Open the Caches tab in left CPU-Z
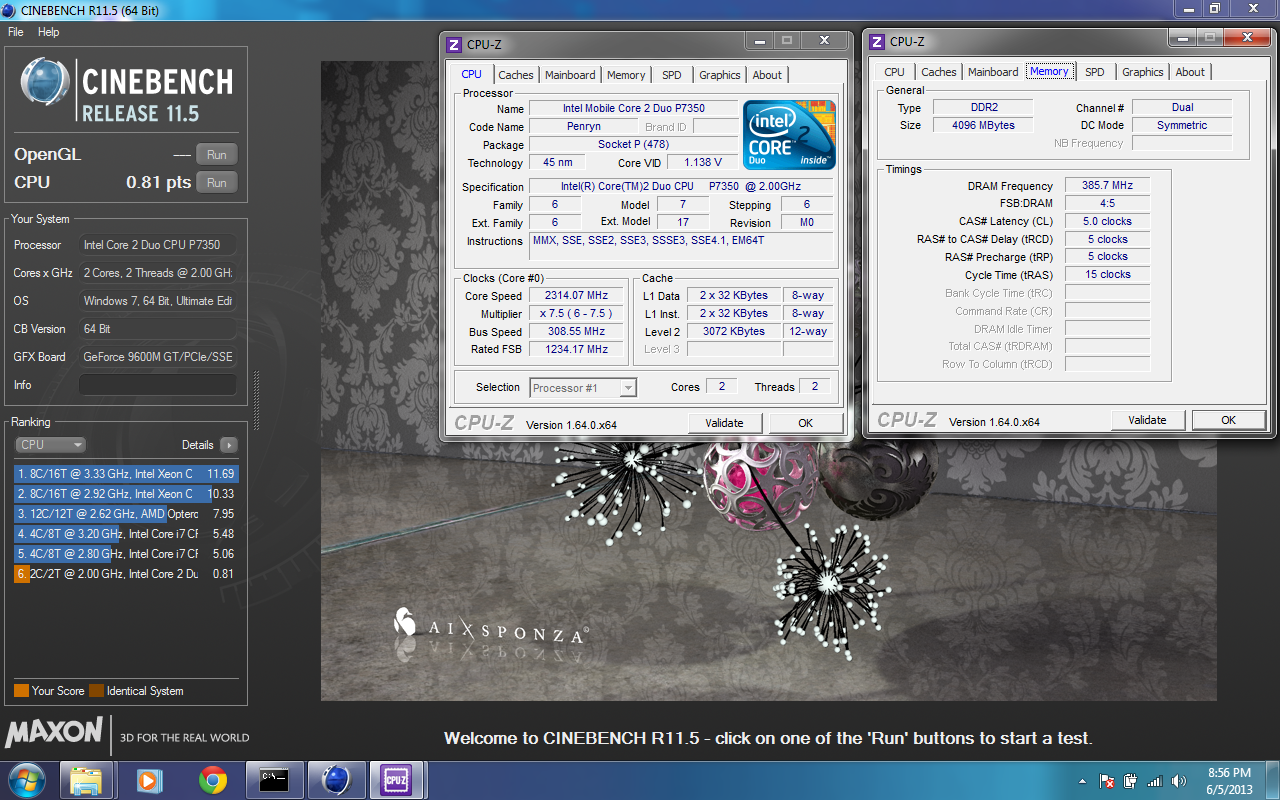 (x=516, y=75)
